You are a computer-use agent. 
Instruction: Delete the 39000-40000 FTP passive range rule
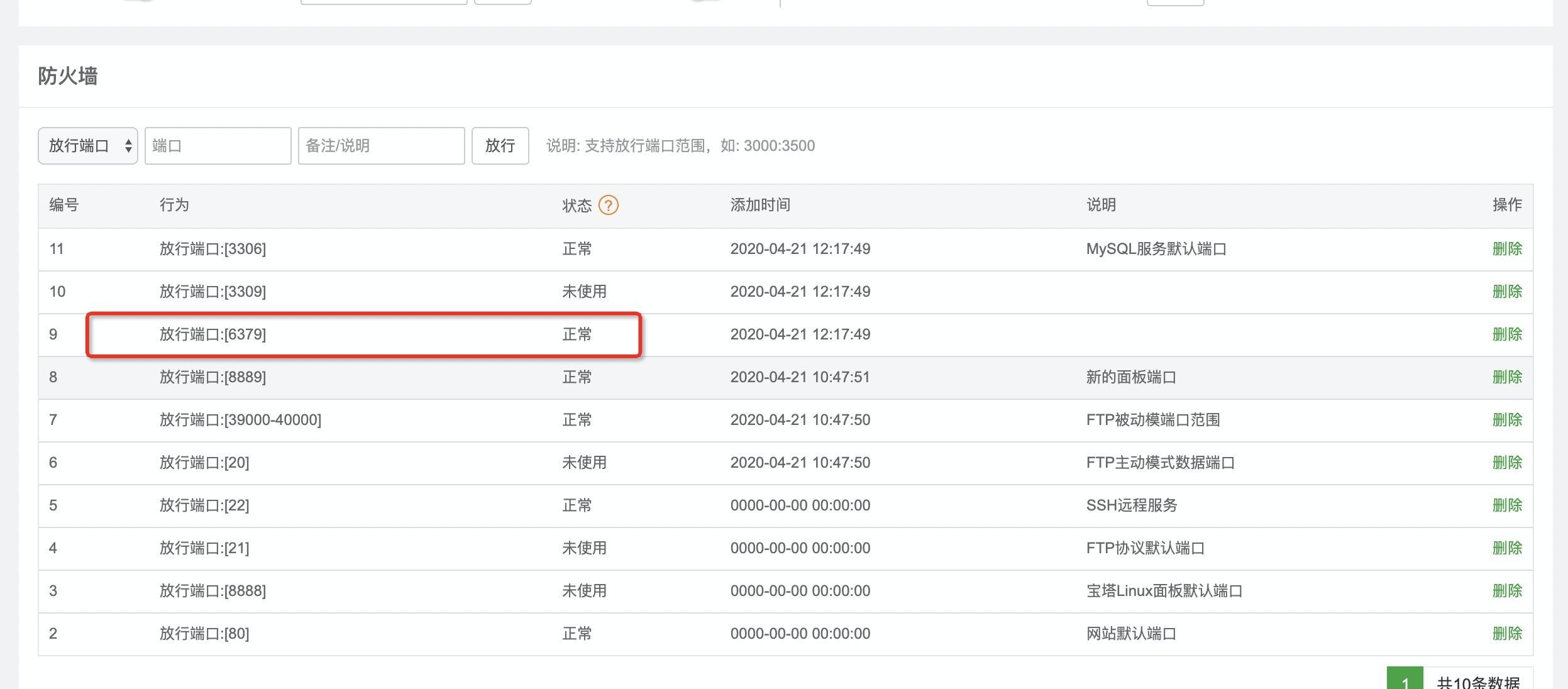click(x=1507, y=420)
